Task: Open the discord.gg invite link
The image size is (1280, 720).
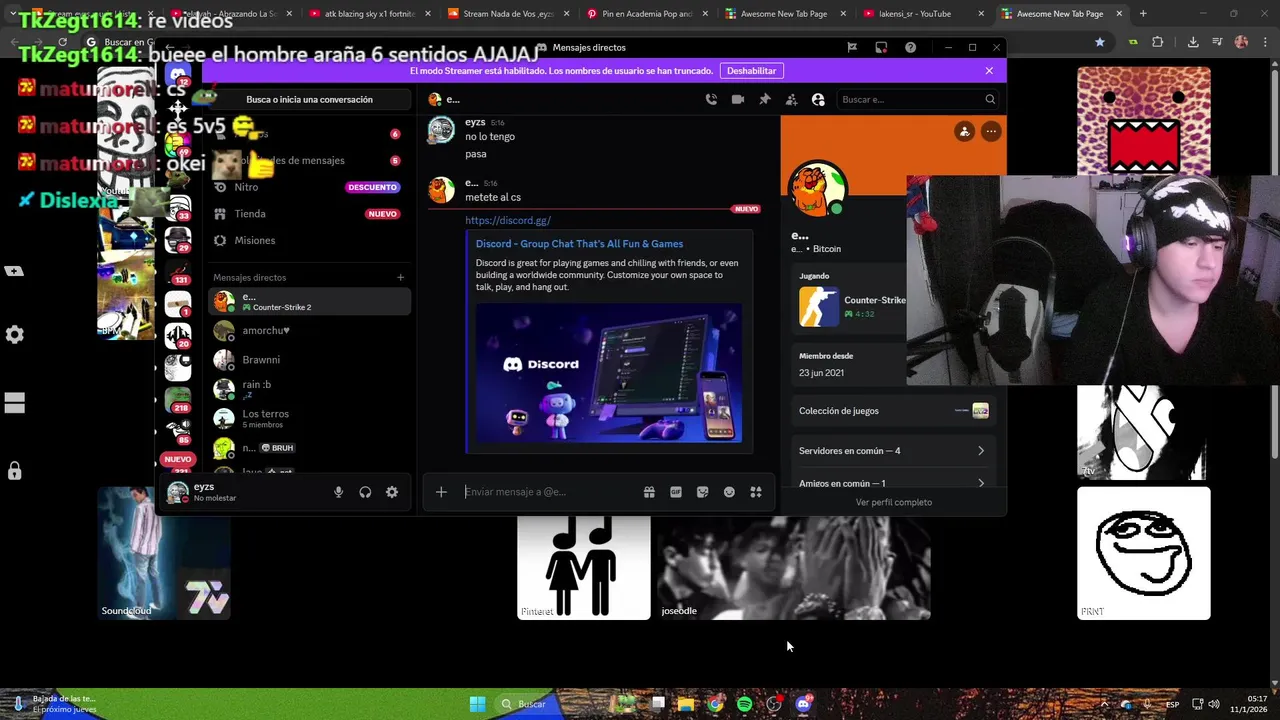Action: [508, 220]
